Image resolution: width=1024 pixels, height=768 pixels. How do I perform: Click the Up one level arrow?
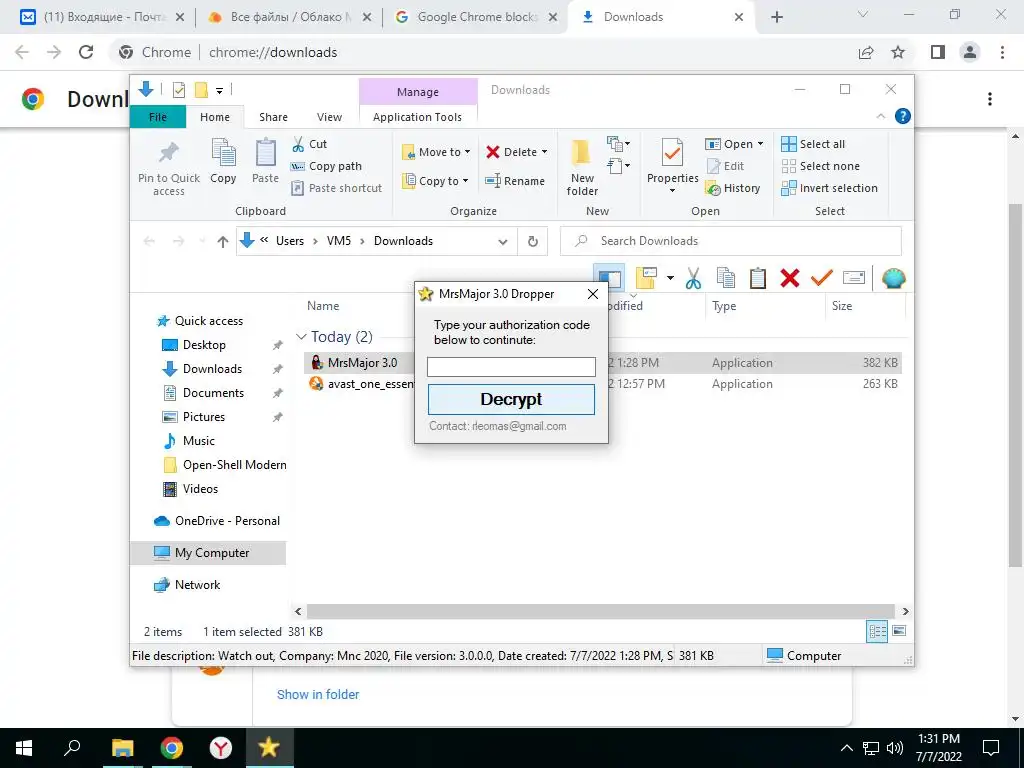click(x=223, y=242)
